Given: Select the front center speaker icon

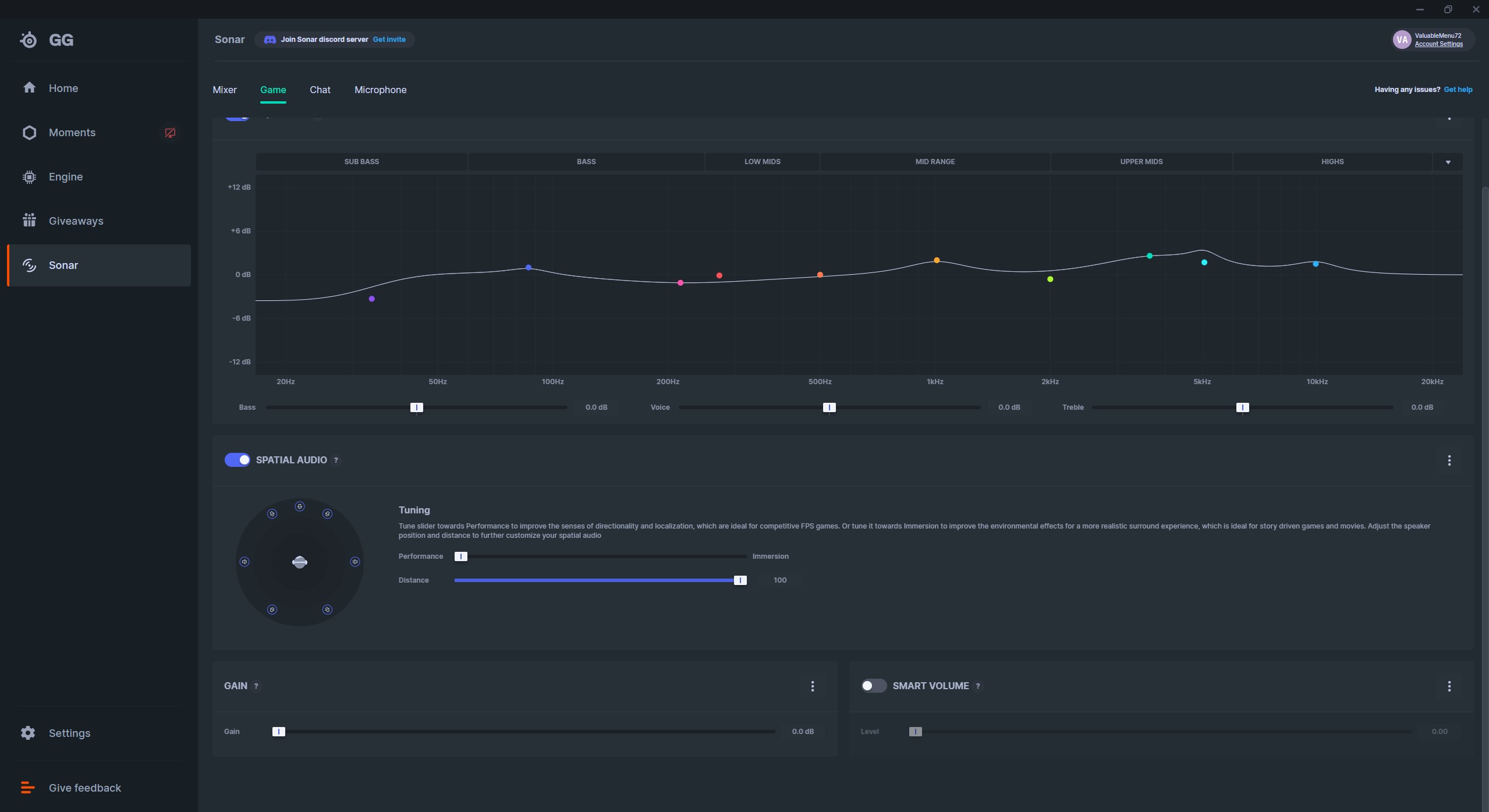Looking at the screenshot, I should click(x=300, y=506).
